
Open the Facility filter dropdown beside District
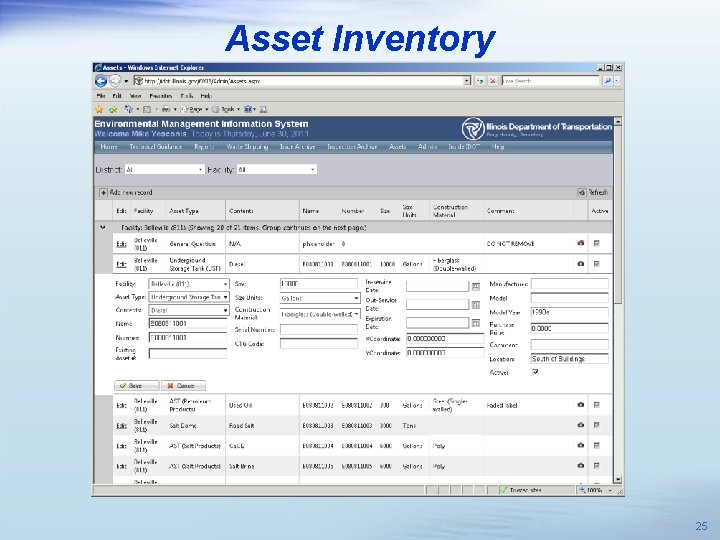(276, 169)
